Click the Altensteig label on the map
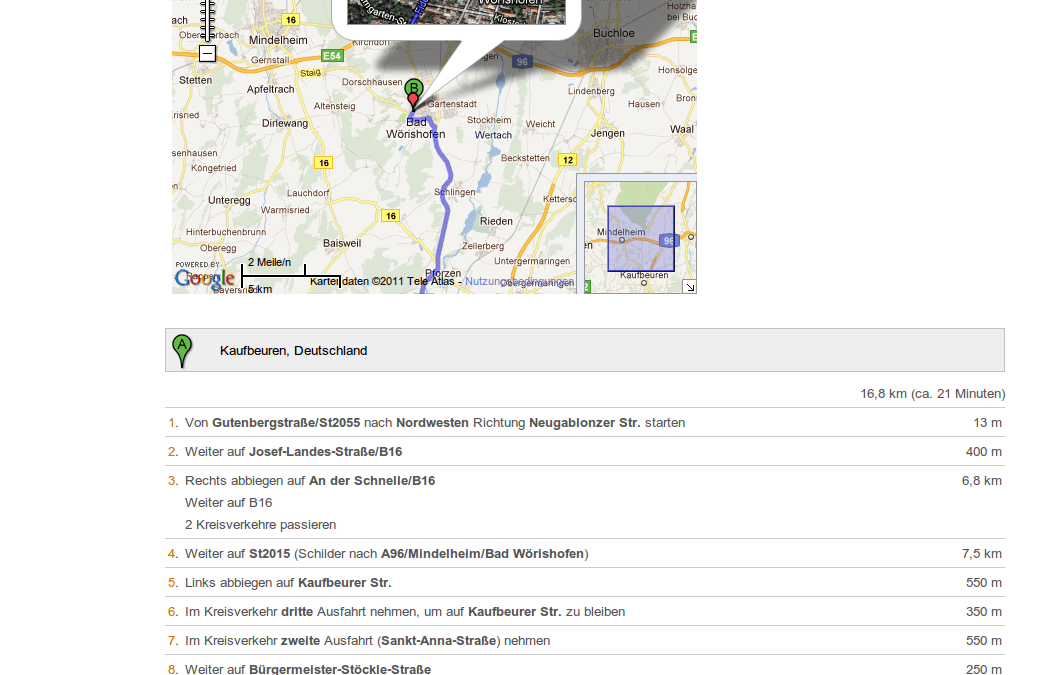This screenshot has width=1050, height=675. tap(335, 106)
